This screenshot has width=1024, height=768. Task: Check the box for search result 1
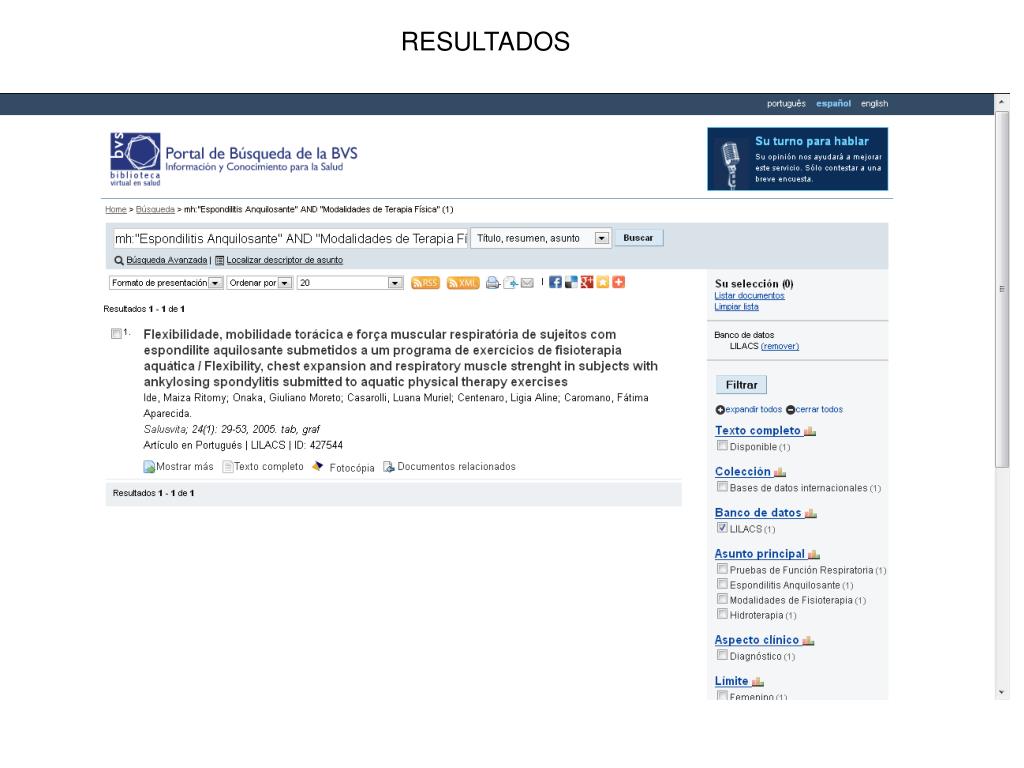[116, 334]
